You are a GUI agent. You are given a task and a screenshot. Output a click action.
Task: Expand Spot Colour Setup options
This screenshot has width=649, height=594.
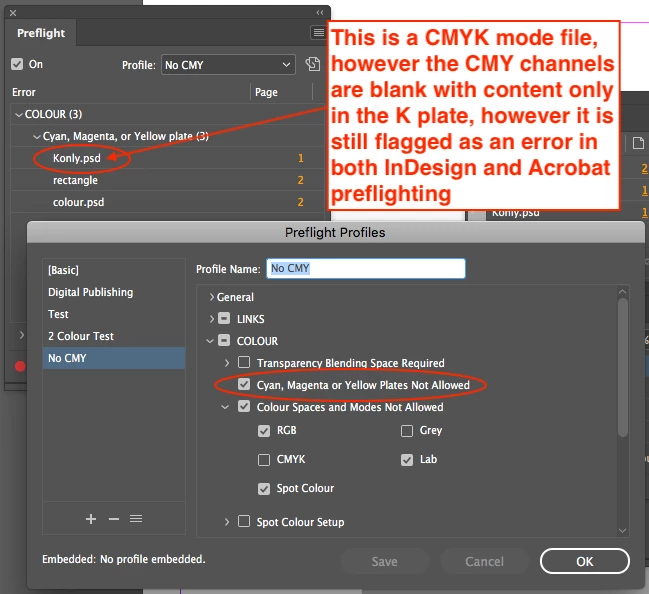coord(226,522)
